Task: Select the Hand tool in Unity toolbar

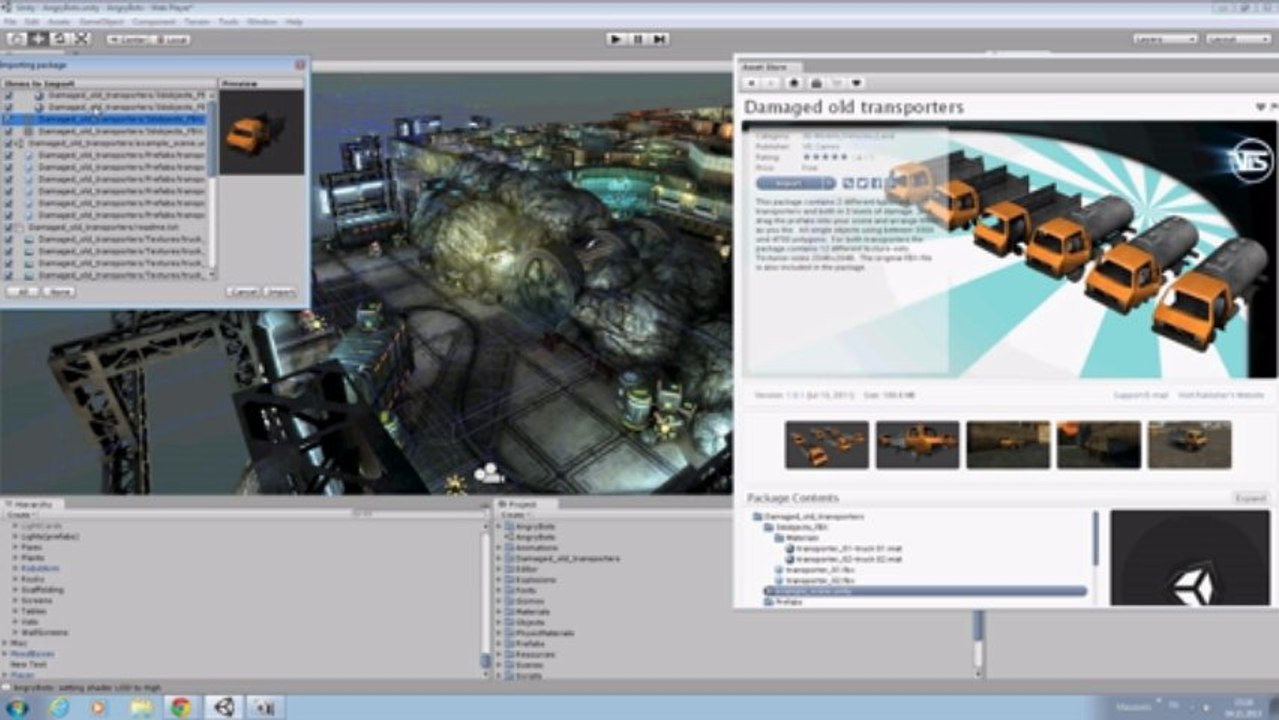Action: click(15, 39)
